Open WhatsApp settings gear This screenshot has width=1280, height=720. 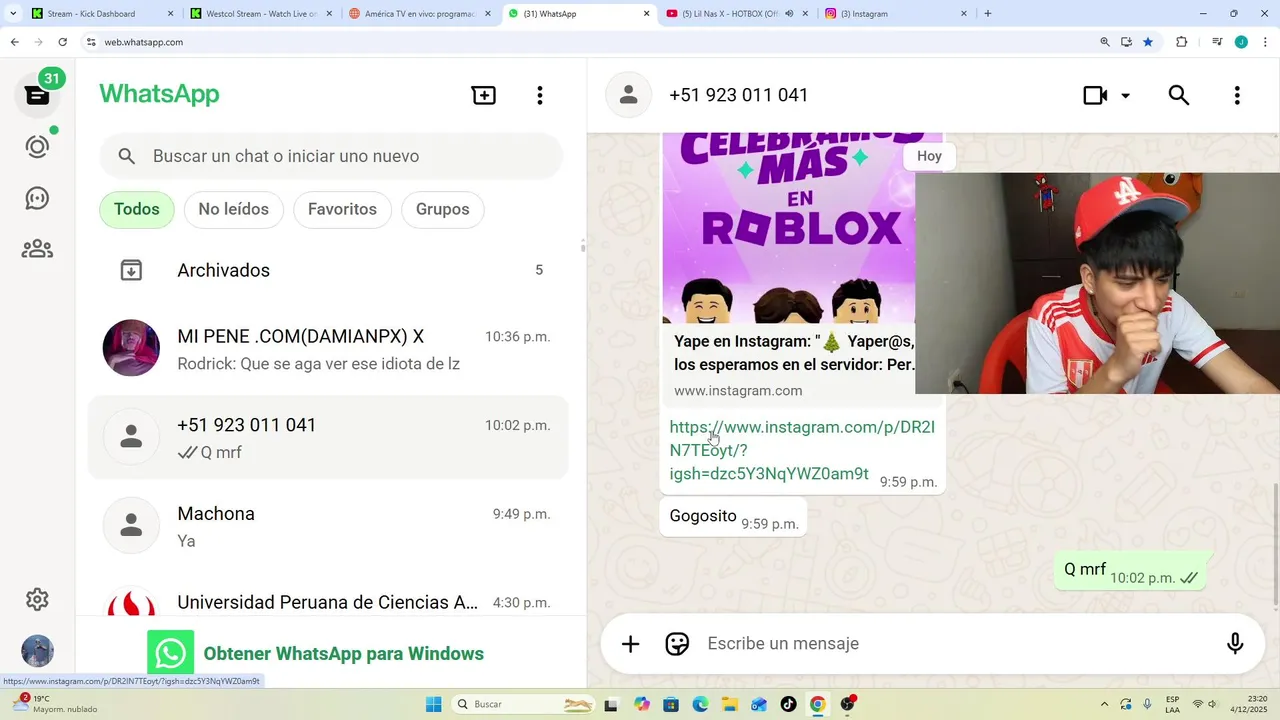pyautogui.click(x=37, y=599)
